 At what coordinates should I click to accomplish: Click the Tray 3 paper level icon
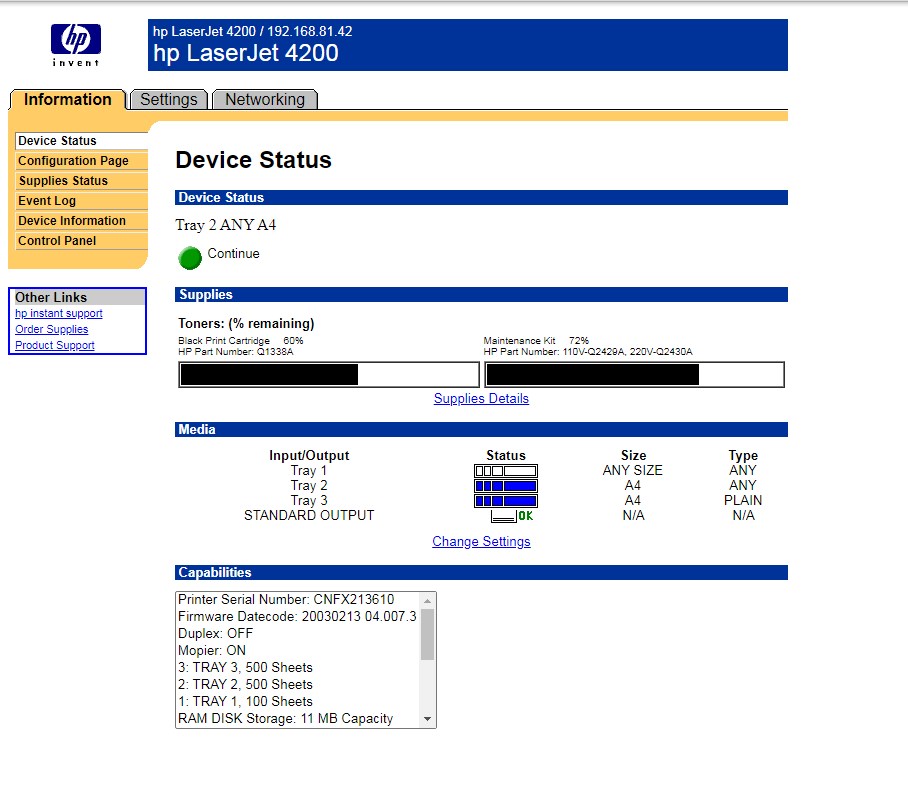(x=506, y=501)
